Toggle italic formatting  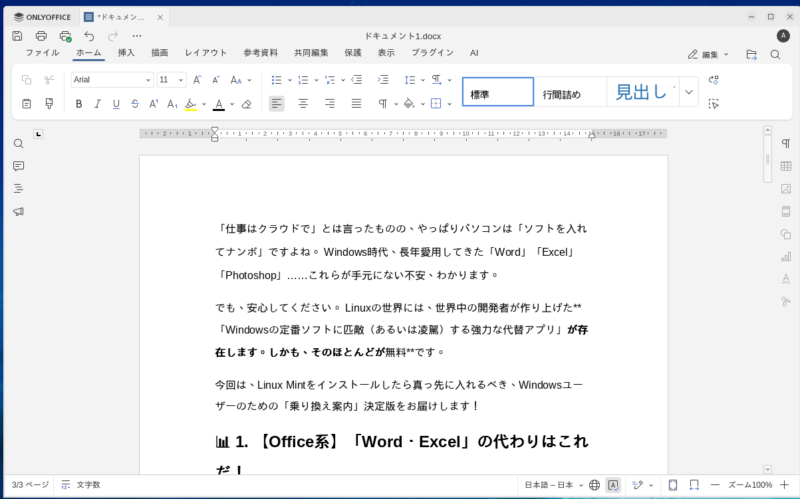coord(97,103)
